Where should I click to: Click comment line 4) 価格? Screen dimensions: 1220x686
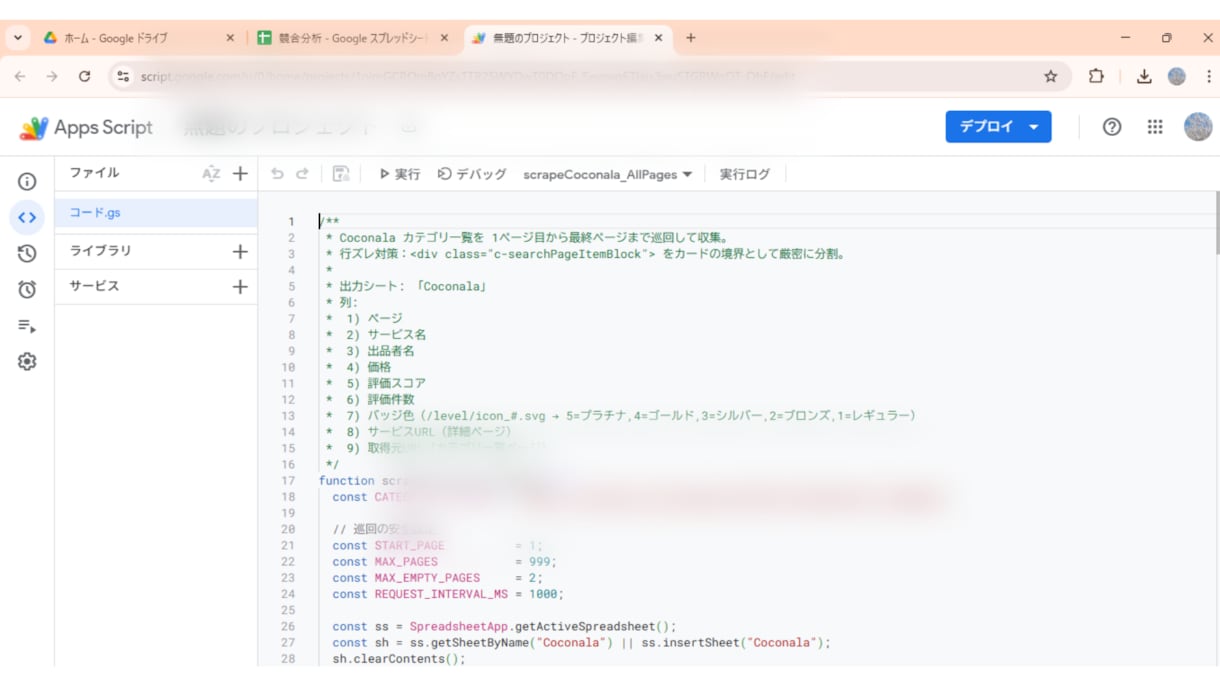click(x=358, y=367)
